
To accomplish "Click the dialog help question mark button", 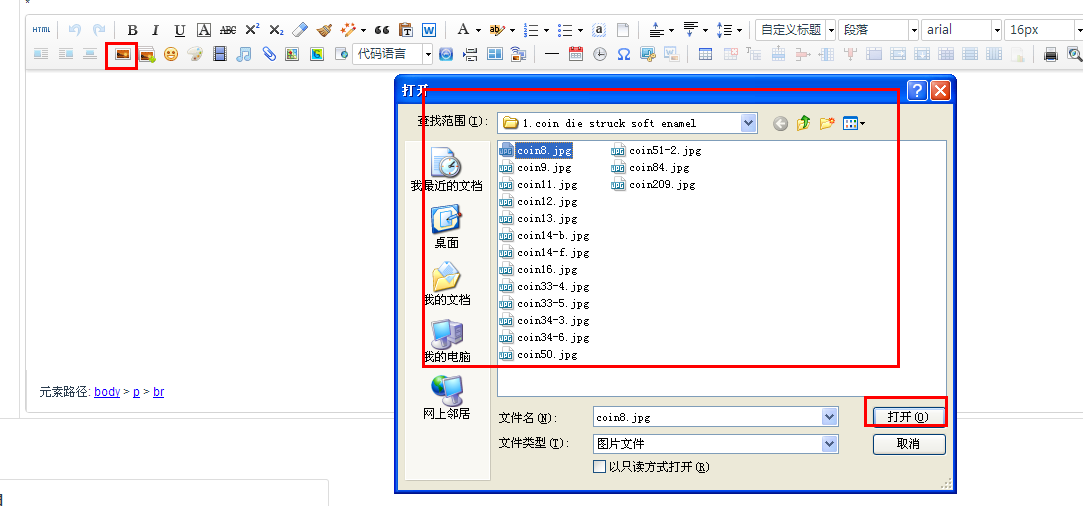I will [x=917, y=90].
